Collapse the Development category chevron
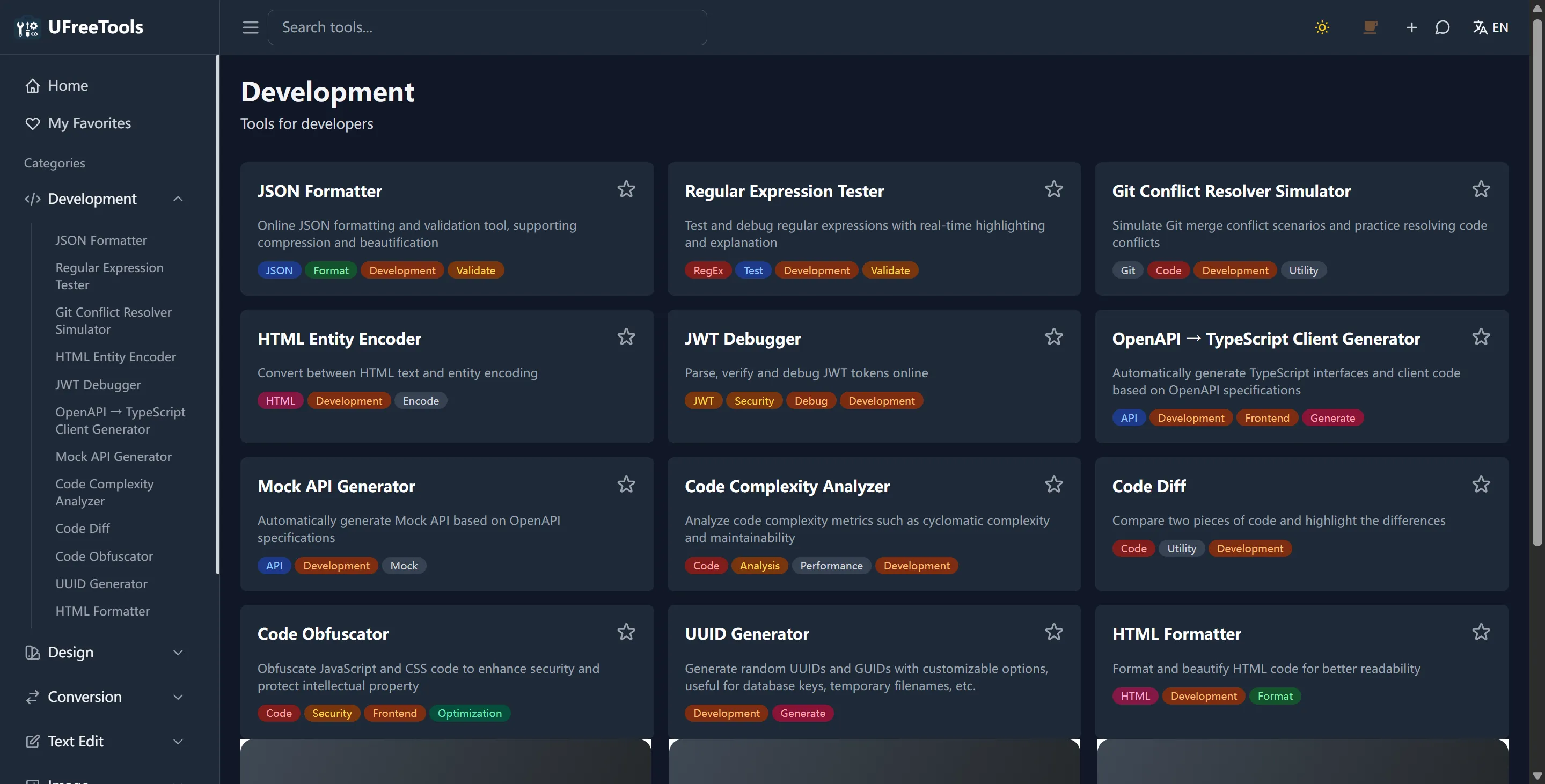The image size is (1545, 784). click(178, 199)
